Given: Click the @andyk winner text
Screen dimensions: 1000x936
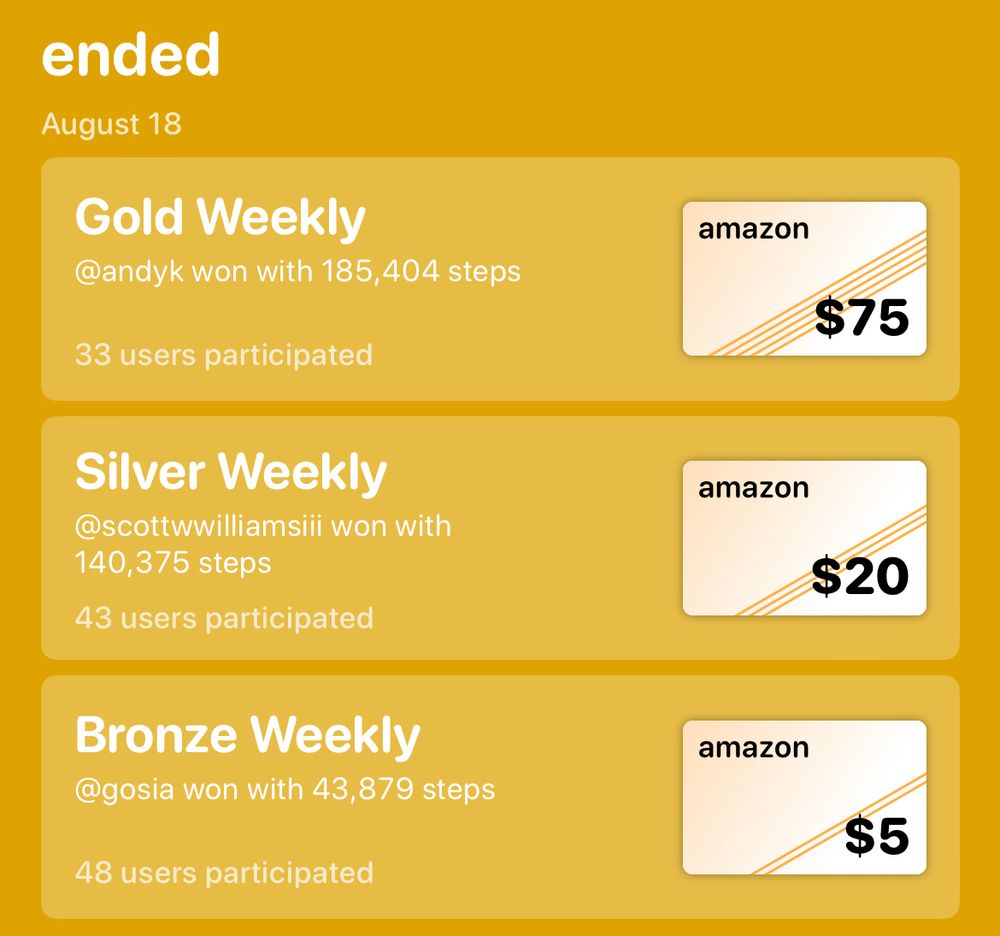Looking at the screenshot, I should [x=298, y=272].
